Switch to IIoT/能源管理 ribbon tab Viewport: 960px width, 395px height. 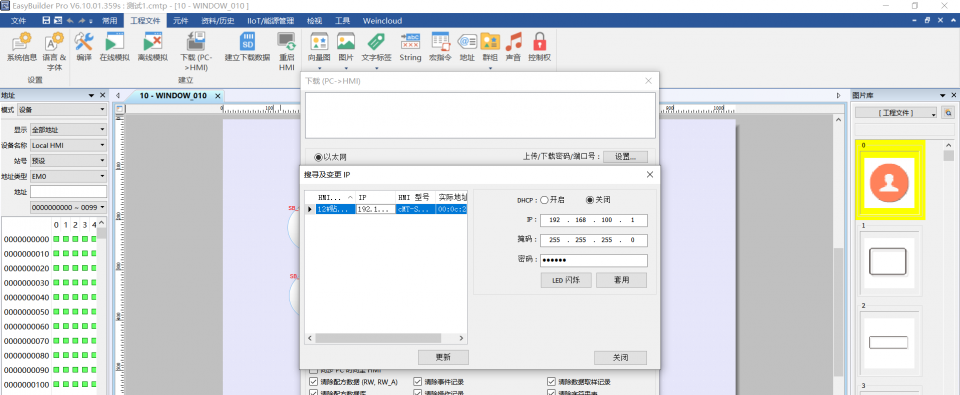pos(270,20)
